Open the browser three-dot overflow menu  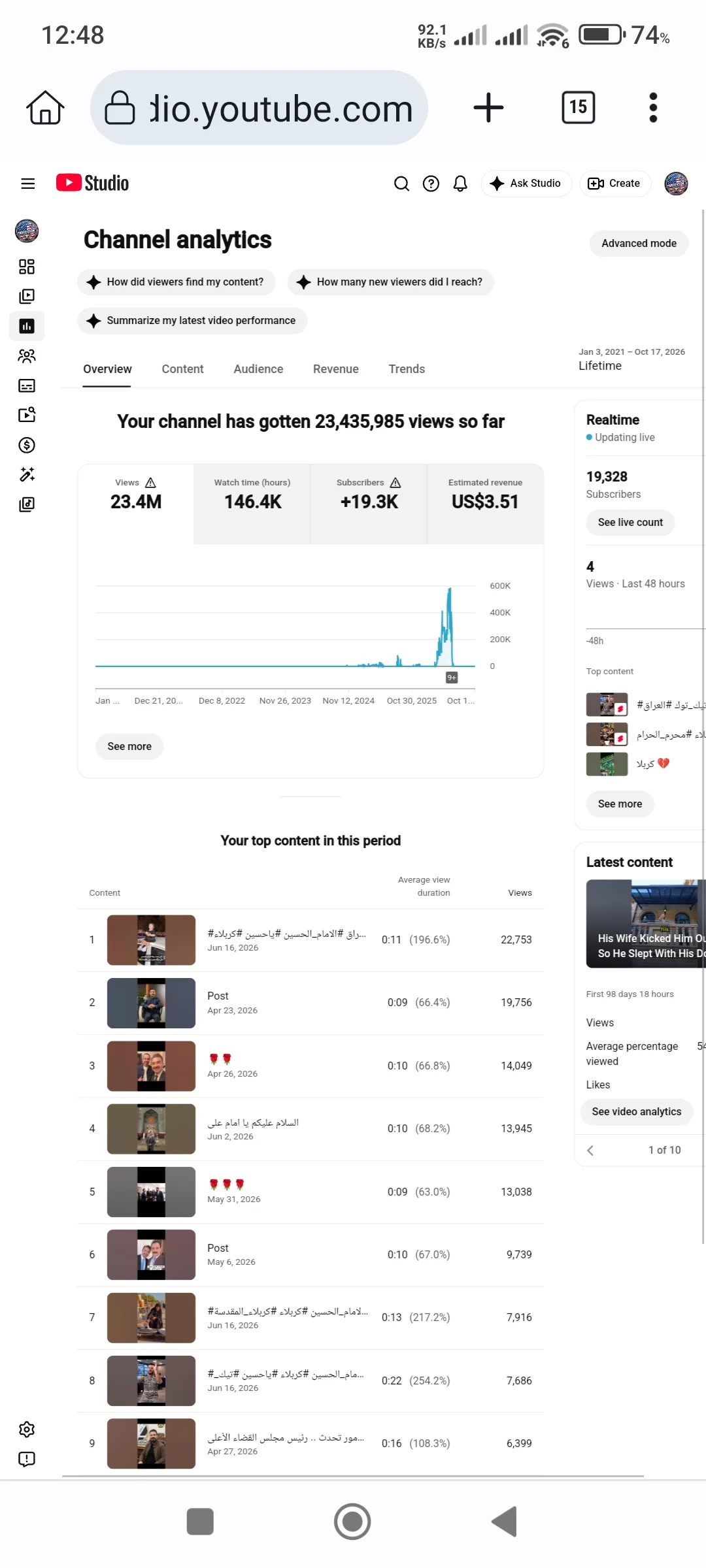(x=653, y=108)
